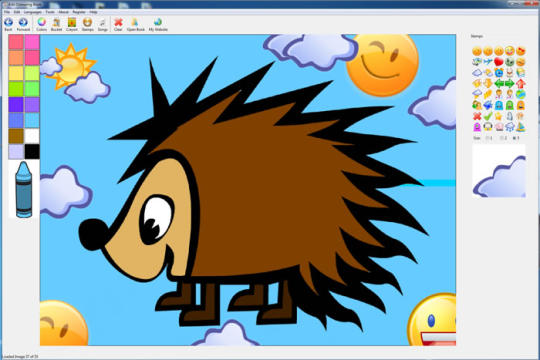Clear the drawing with red X toolbar icon
The height and width of the screenshot is (360, 540).
[118, 24]
